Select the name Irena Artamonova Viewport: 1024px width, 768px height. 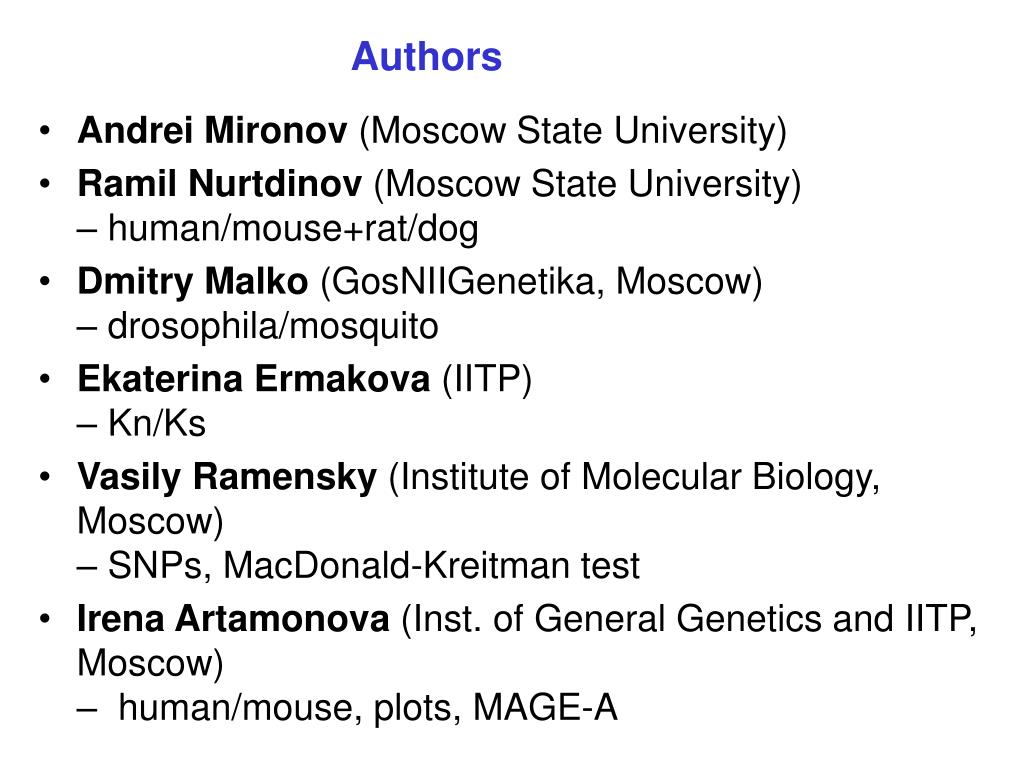233,618
